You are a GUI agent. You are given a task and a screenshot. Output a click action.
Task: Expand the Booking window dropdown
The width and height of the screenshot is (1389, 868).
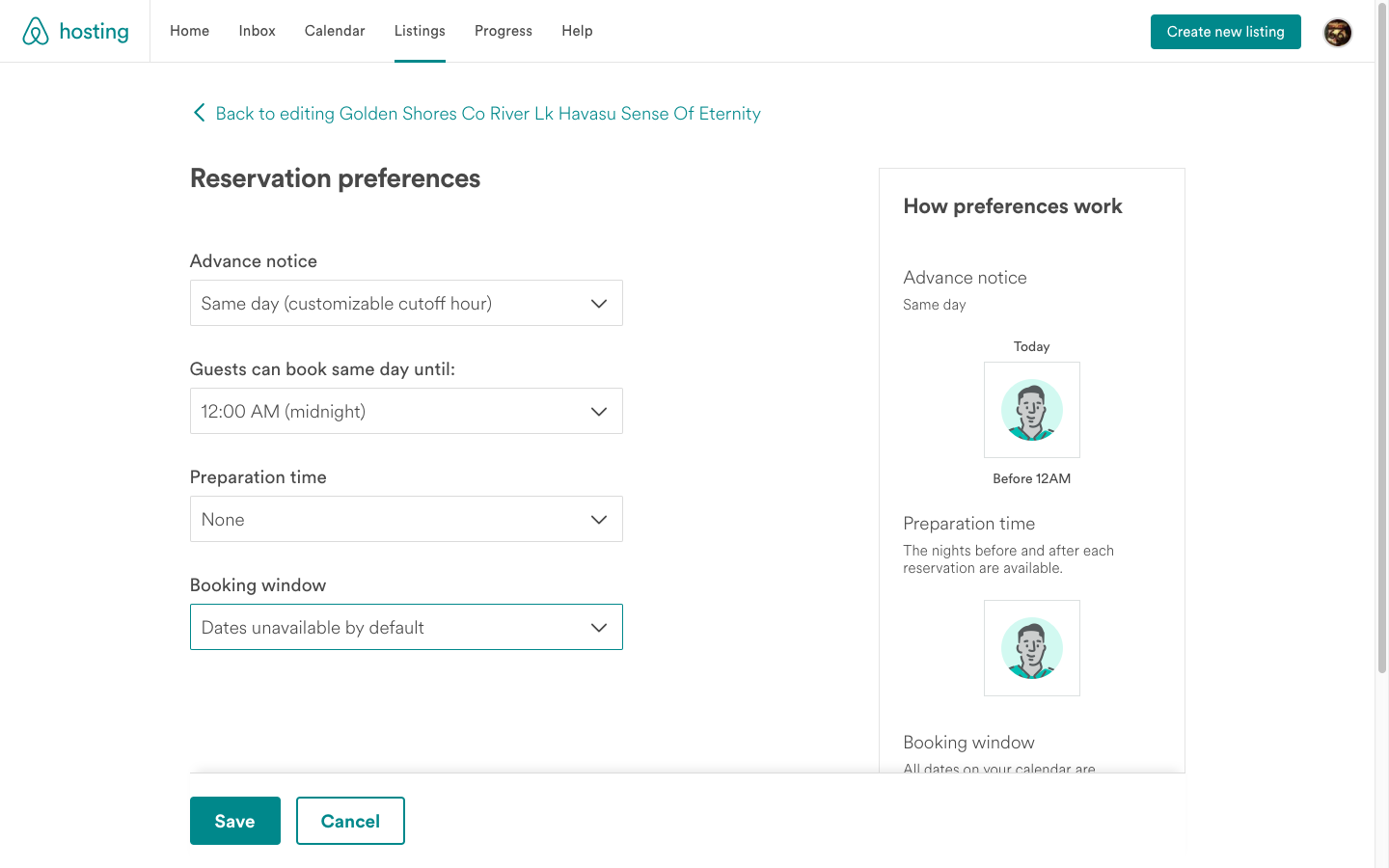click(x=405, y=628)
